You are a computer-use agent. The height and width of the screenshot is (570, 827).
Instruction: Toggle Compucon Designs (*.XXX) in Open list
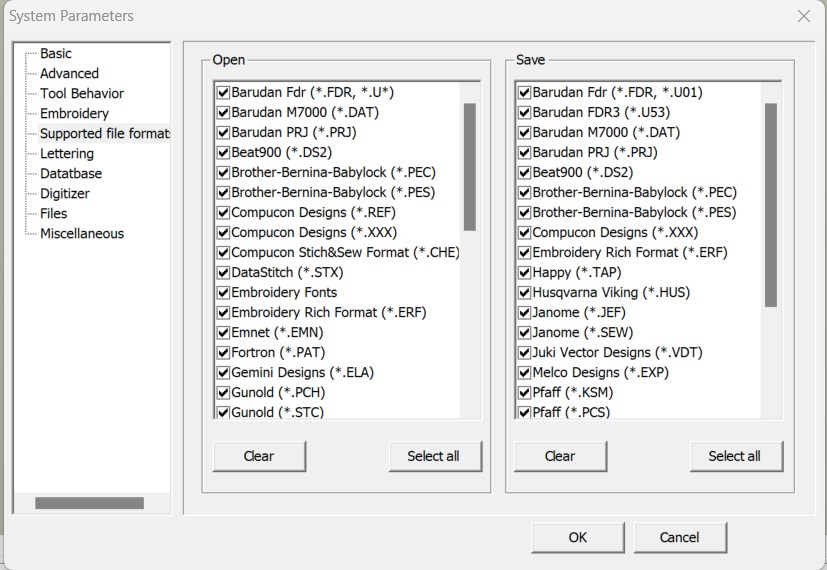(223, 233)
